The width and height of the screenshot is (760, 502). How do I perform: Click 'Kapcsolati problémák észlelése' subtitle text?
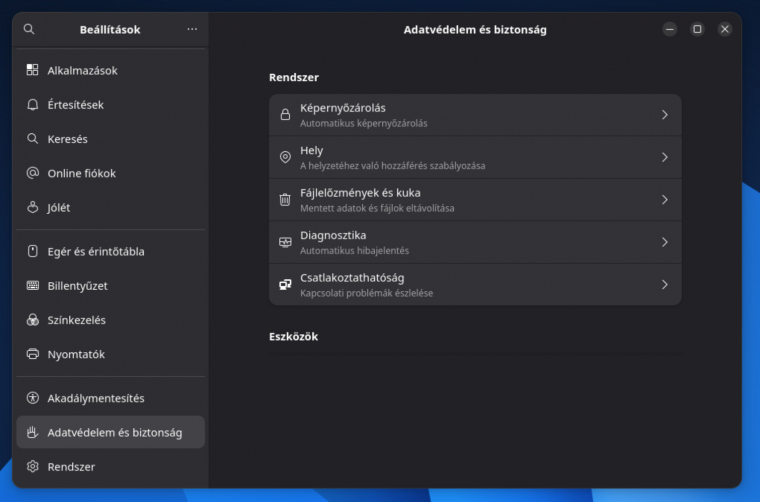366,293
